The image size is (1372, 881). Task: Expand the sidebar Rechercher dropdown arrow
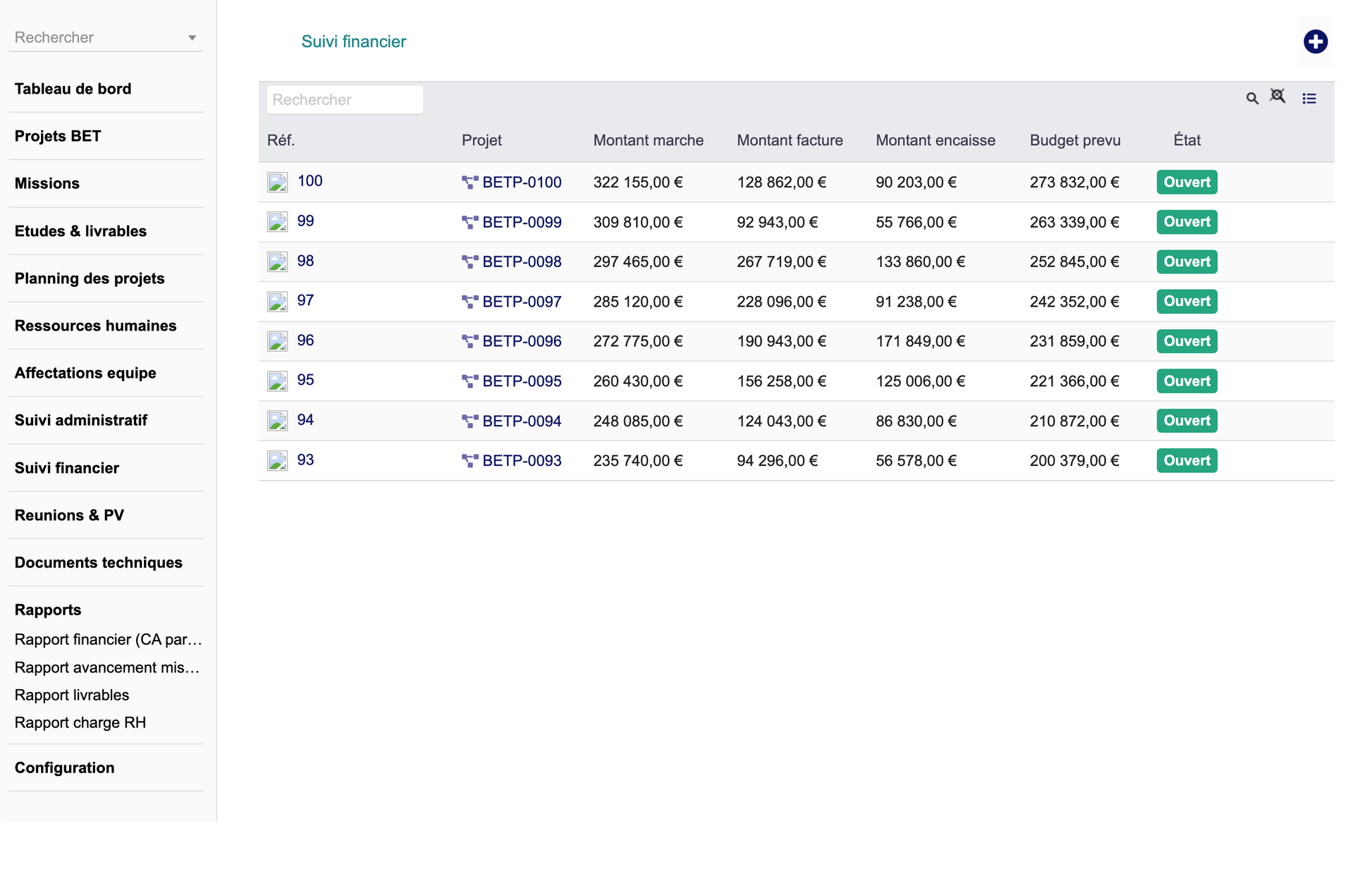click(x=192, y=38)
